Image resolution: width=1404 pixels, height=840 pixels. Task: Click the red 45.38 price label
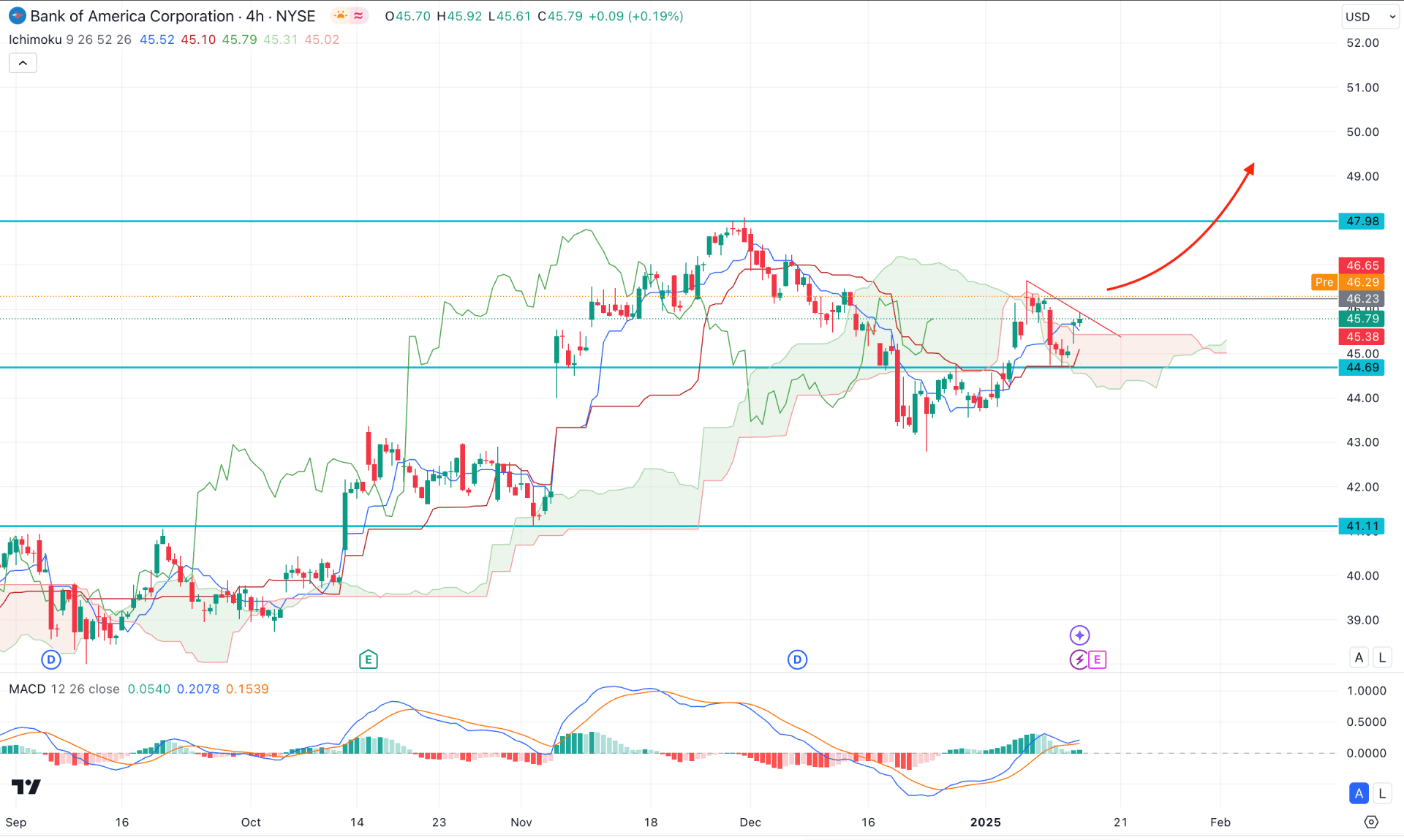click(1362, 337)
